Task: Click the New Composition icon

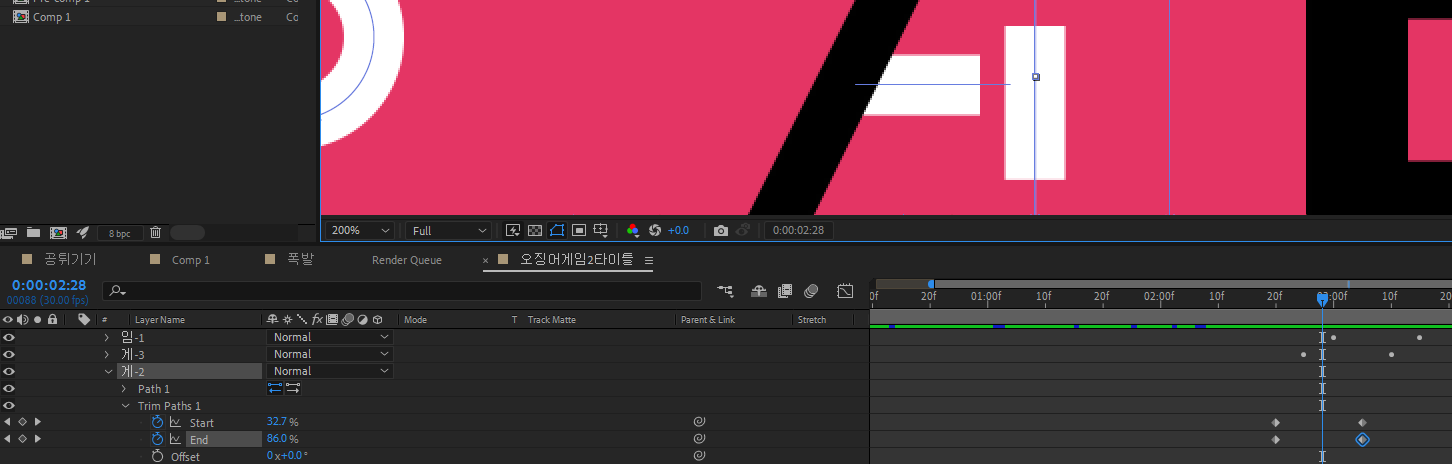Action: point(58,233)
